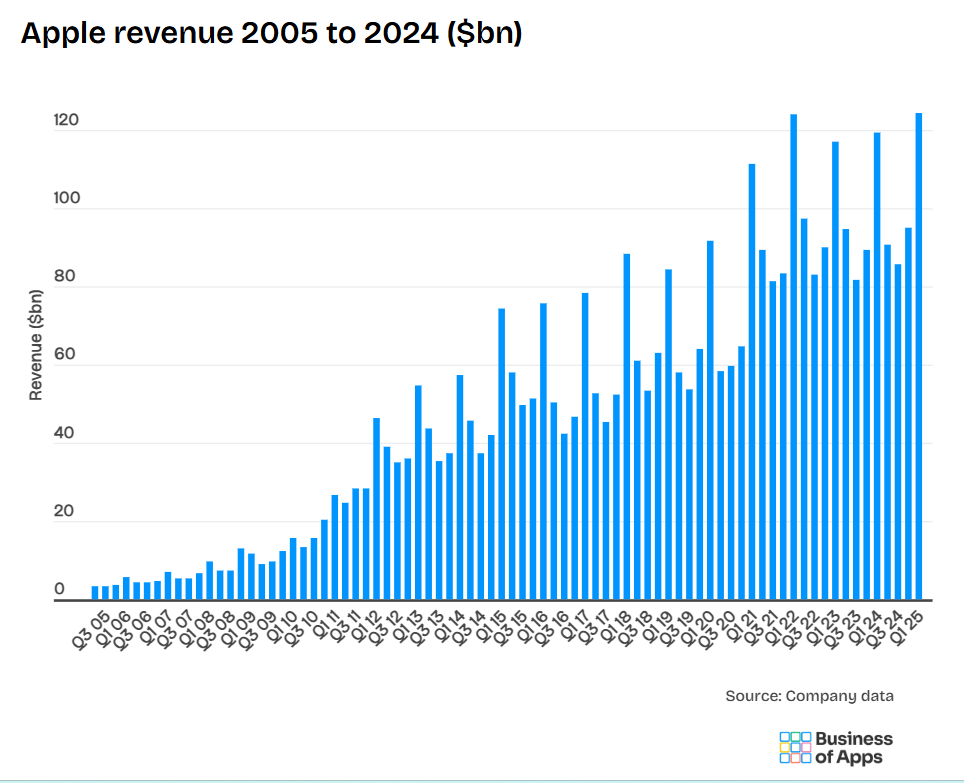Click the "Source: Company data" caption
This screenshot has width=964, height=783.
pos(809,696)
